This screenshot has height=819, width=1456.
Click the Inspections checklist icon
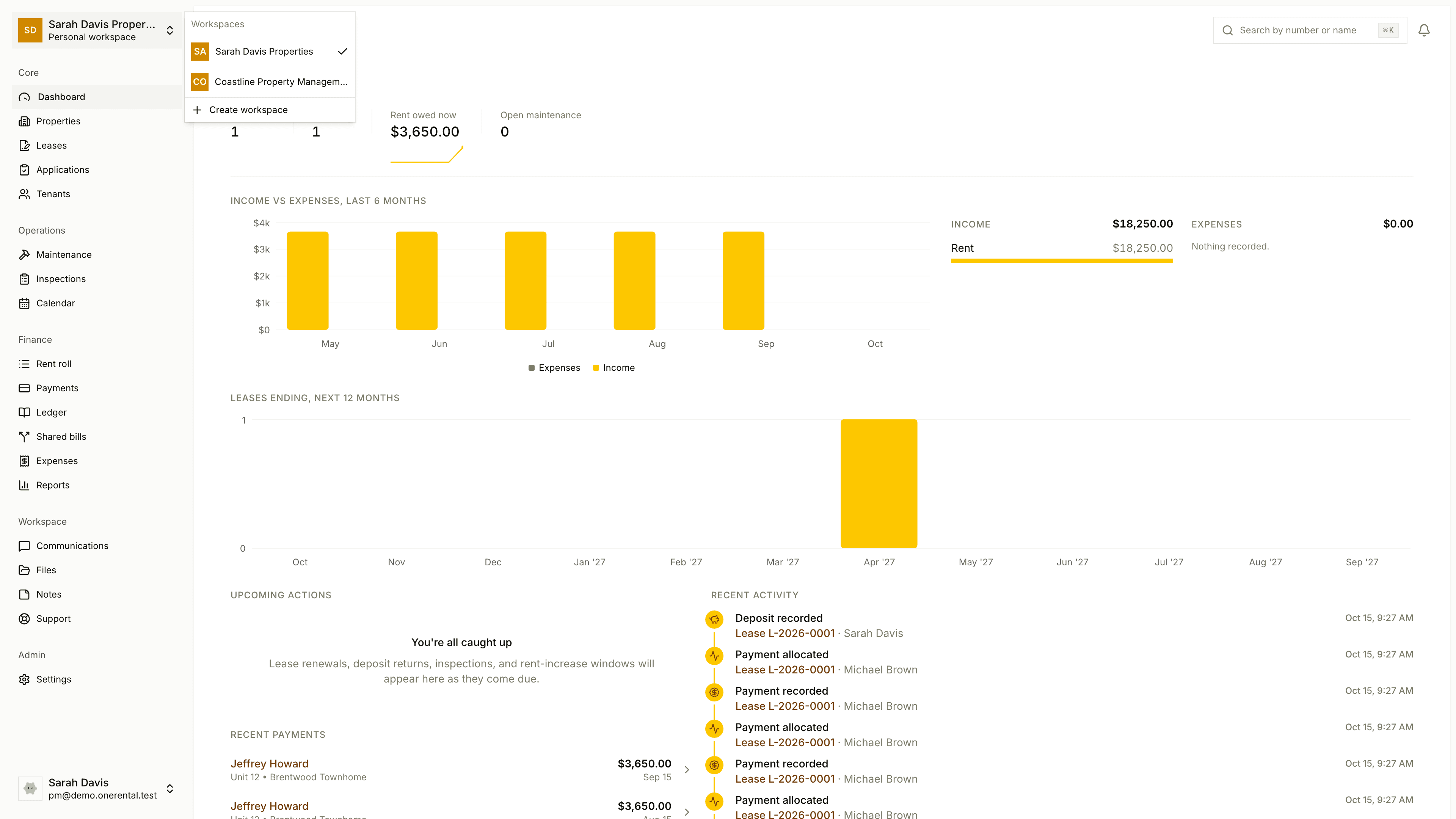[x=24, y=279]
